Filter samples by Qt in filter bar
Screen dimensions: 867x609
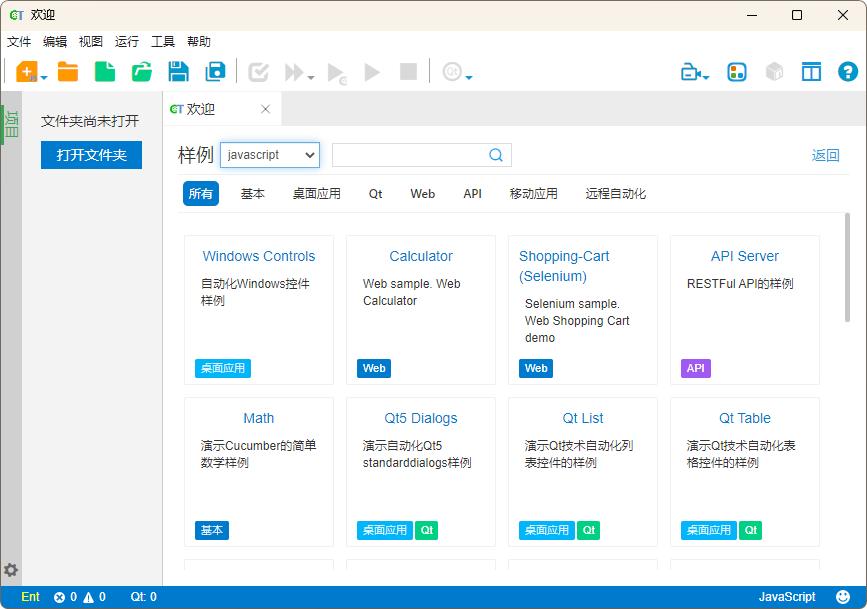[x=375, y=194]
